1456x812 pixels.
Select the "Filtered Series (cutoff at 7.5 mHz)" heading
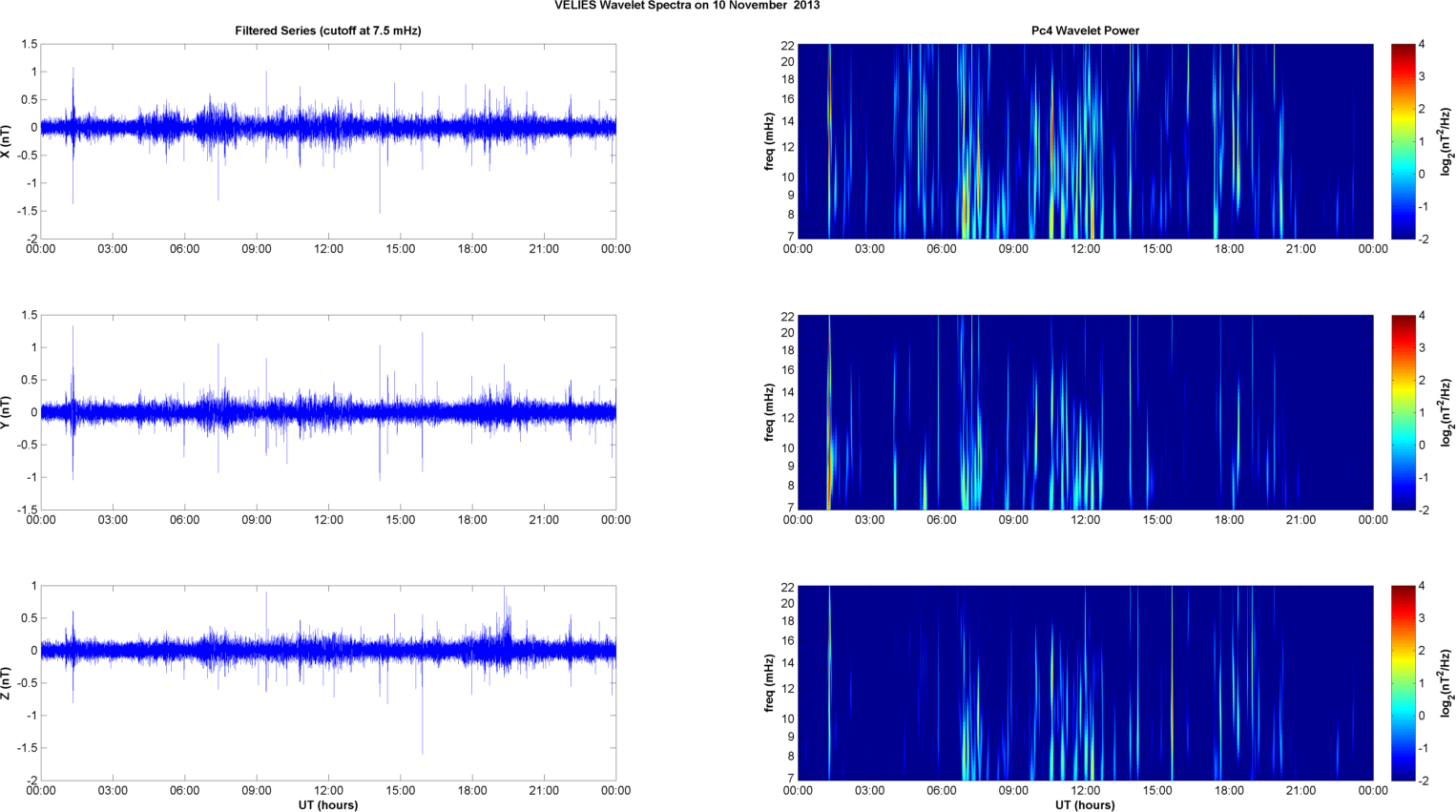tap(328, 31)
